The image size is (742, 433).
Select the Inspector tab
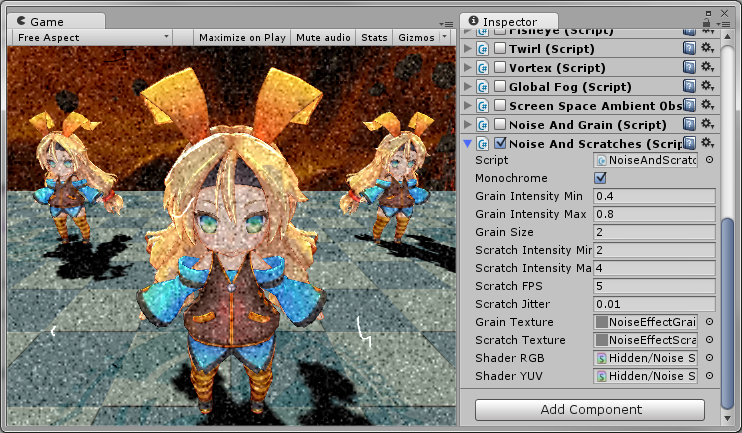(509, 22)
